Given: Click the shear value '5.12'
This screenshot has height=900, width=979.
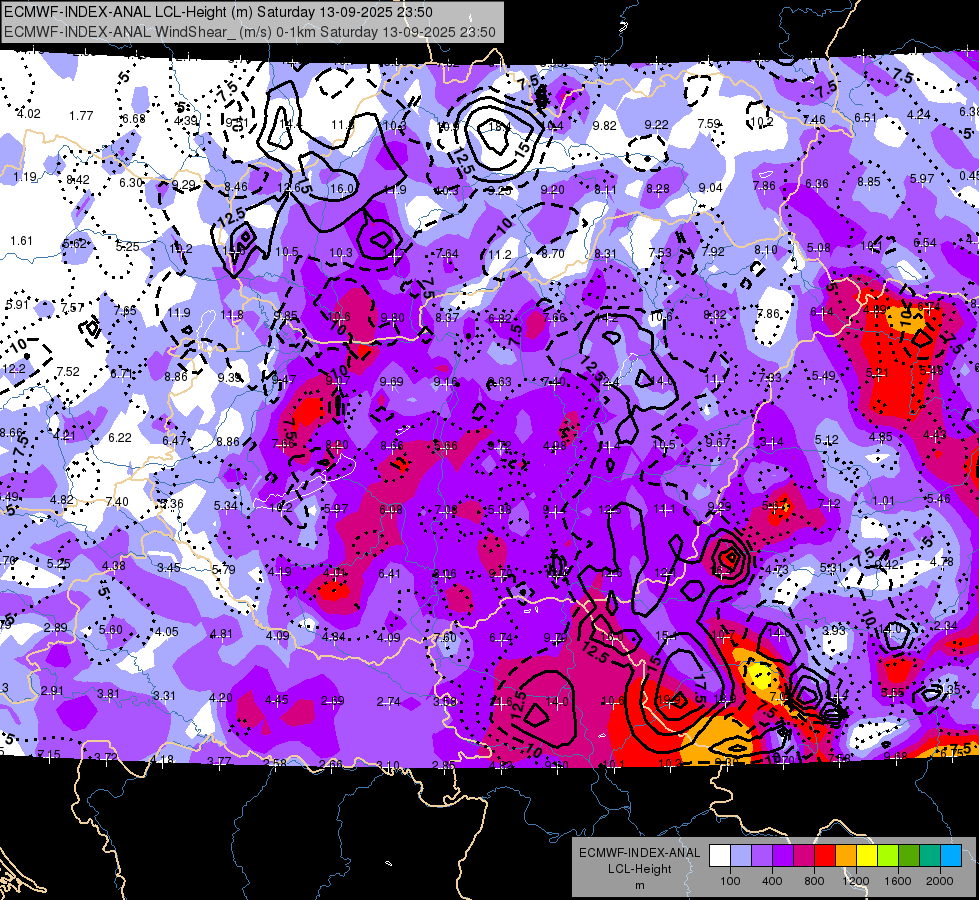Looking at the screenshot, I should 827,440.
